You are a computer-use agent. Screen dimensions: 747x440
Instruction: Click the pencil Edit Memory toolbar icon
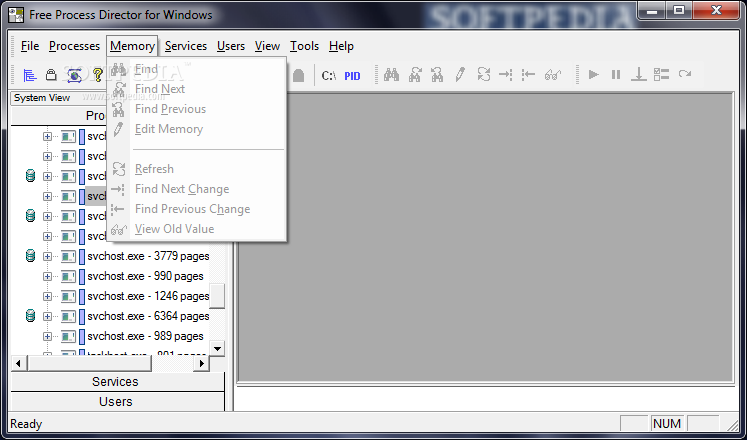pyautogui.click(x=460, y=75)
